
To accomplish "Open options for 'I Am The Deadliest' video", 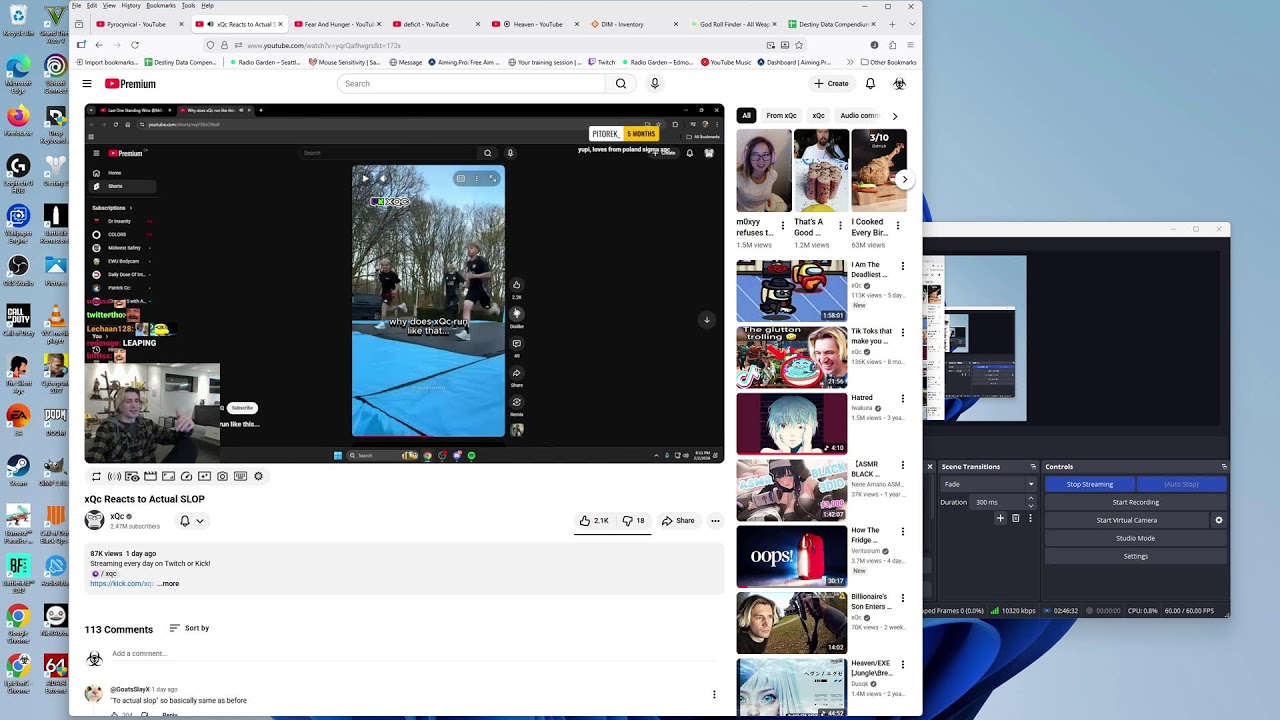I will [903, 266].
